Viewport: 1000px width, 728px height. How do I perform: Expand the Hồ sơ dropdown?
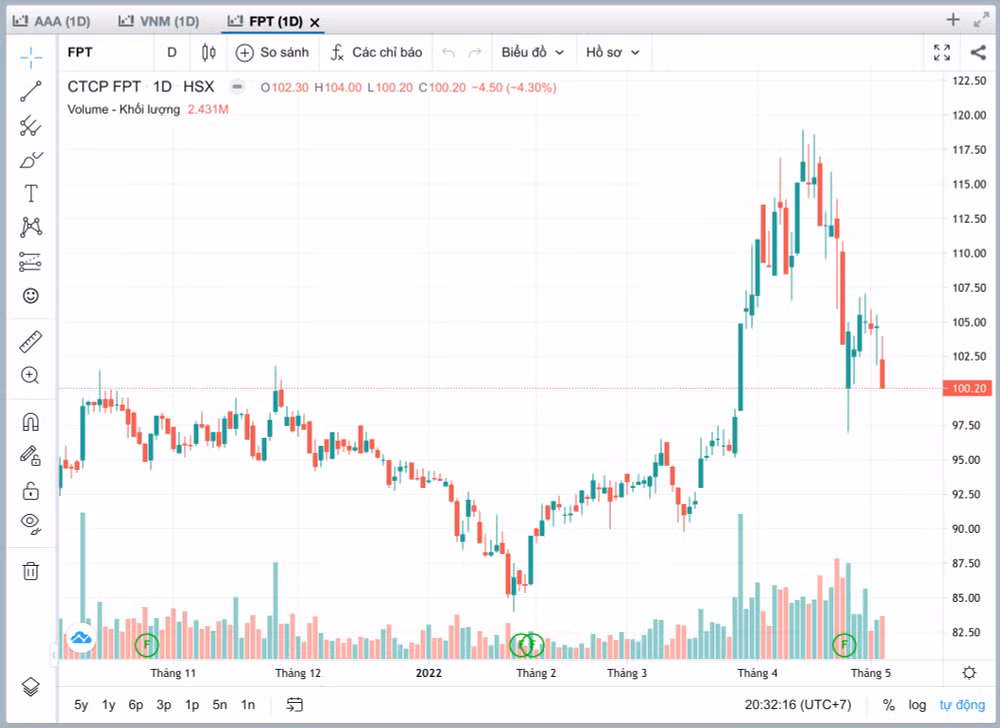612,52
